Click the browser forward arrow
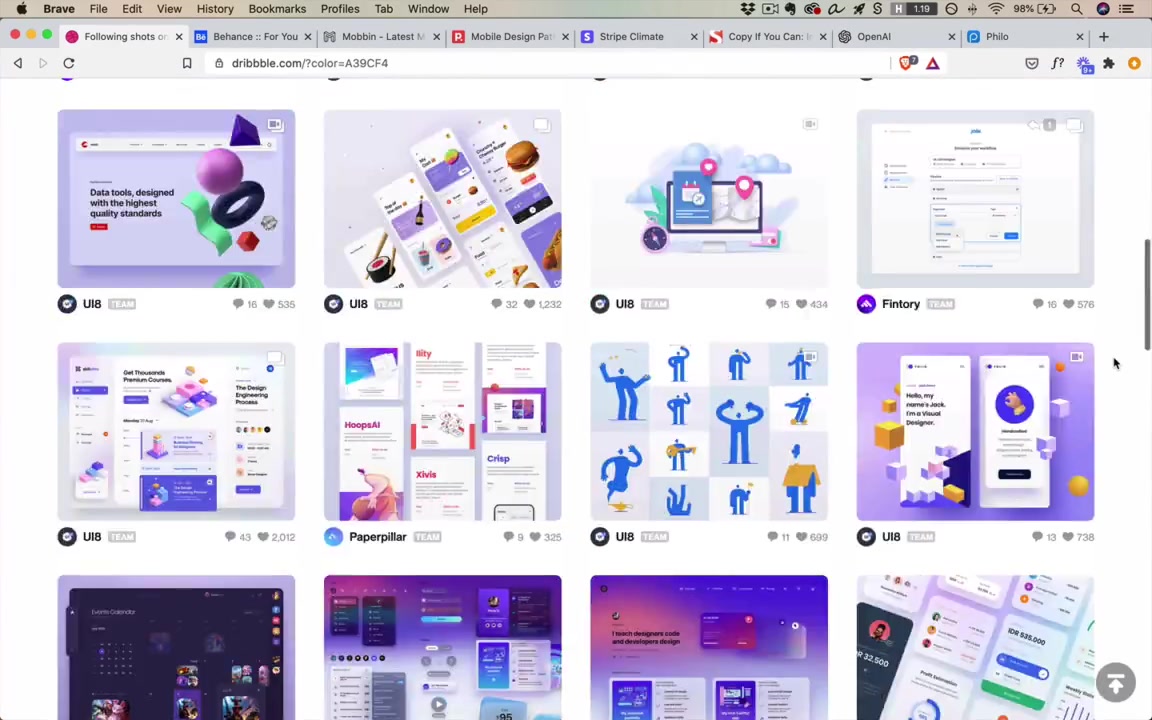Image resolution: width=1152 pixels, height=720 pixels. pos(43,63)
